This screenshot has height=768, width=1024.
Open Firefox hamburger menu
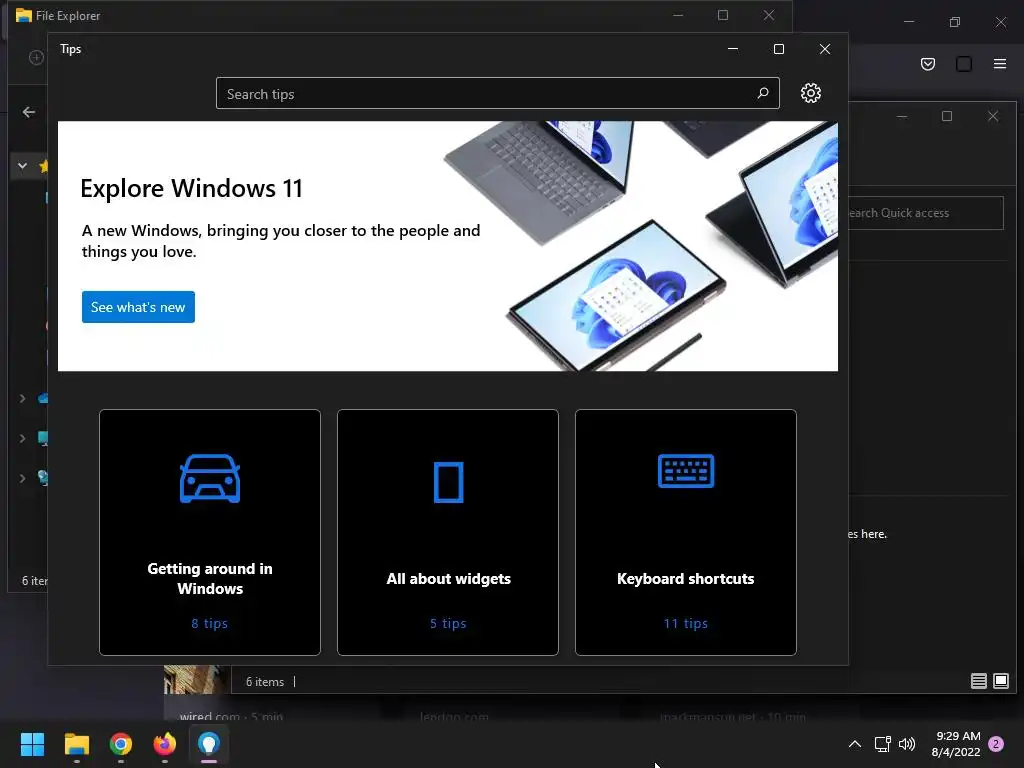point(999,63)
